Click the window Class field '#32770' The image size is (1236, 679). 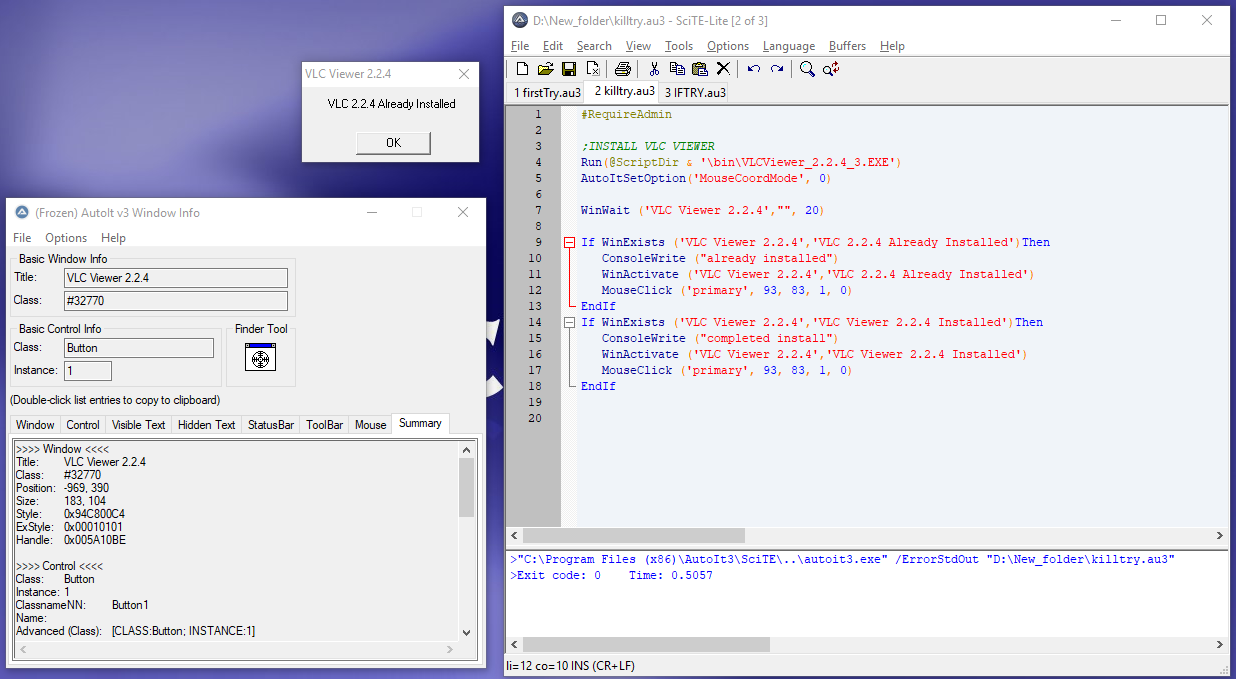[x=176, y=301]
